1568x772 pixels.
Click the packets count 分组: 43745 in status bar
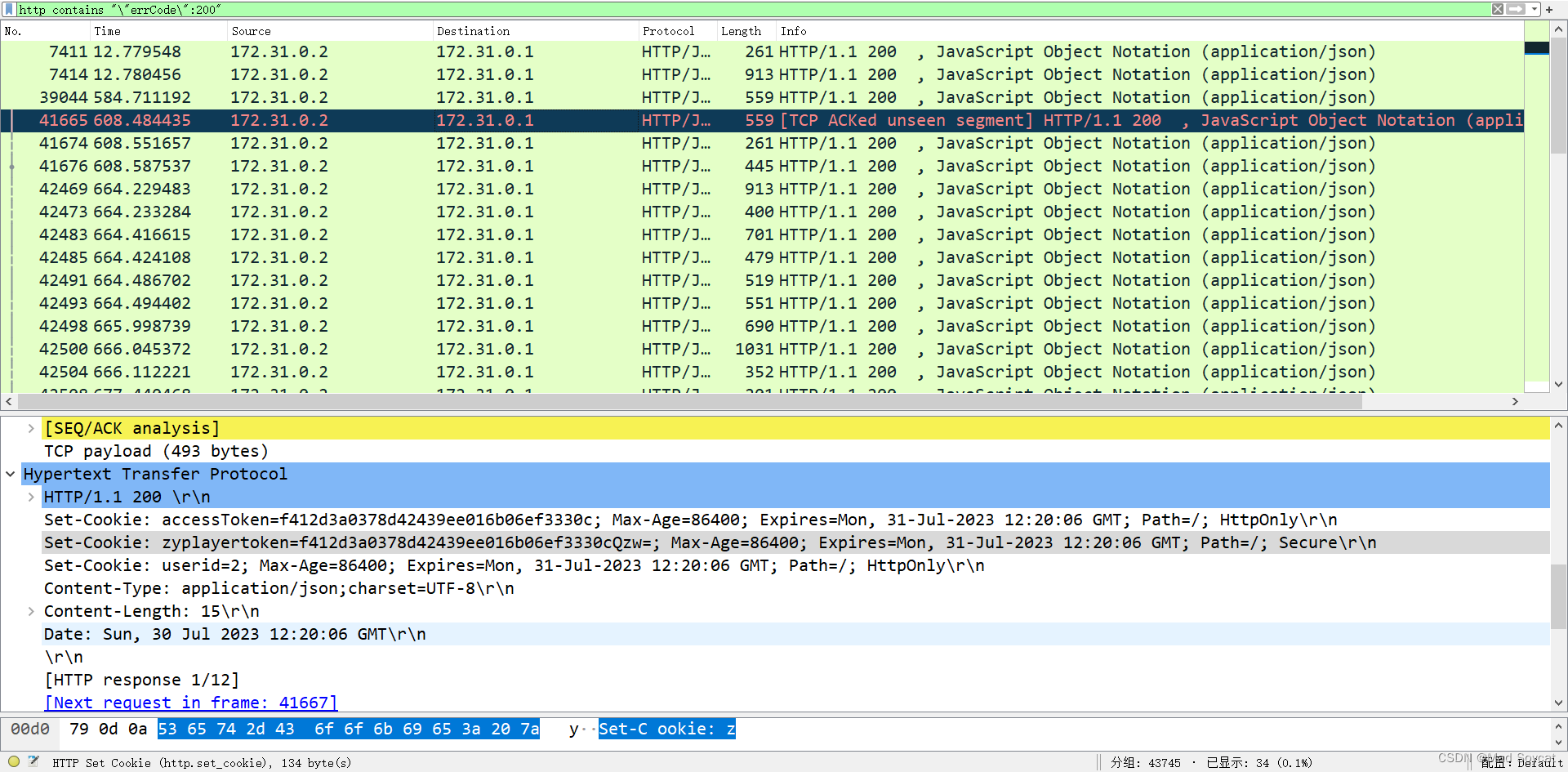click(x=1145, y=762)
